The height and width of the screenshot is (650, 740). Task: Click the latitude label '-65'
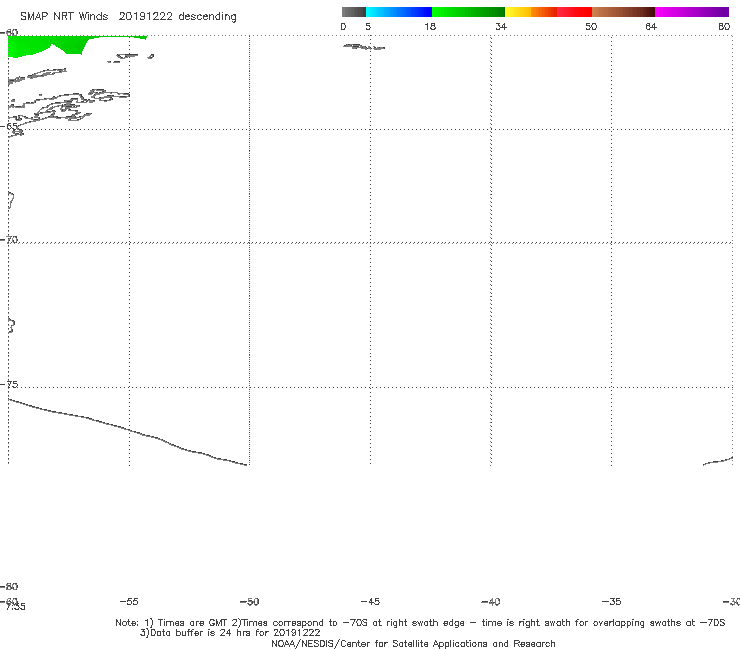(9, 126)
